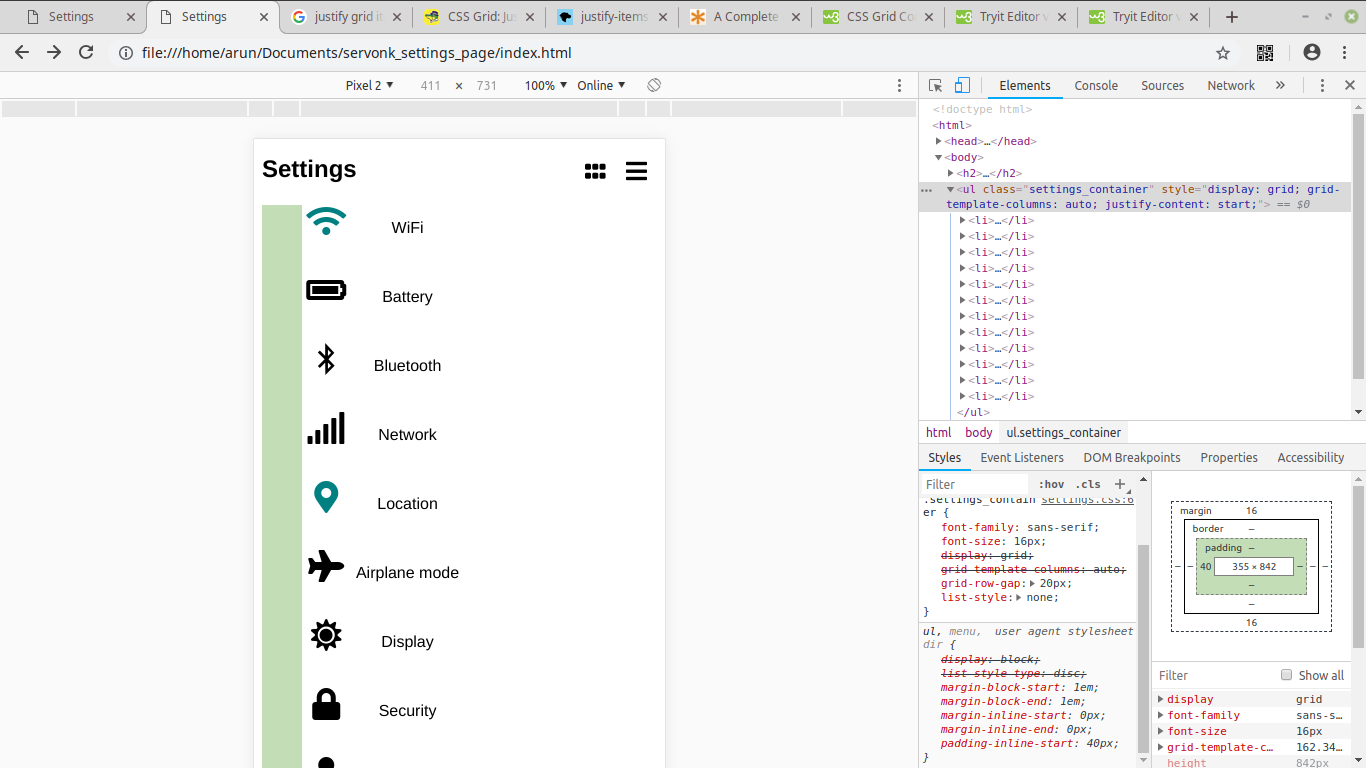
Task: Reload the current page
Action: (x=86, y=53)
